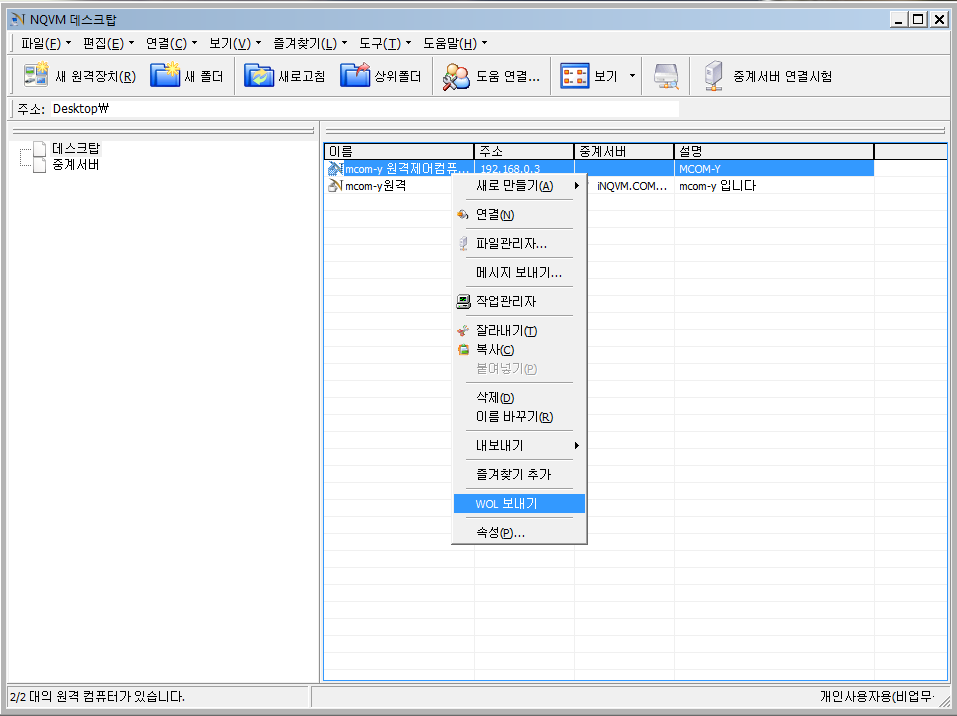The height and width of the screenshot is (716, 957).
Task: Click the iNQVM.COM... relay server cell
Action: coord(632,186)
